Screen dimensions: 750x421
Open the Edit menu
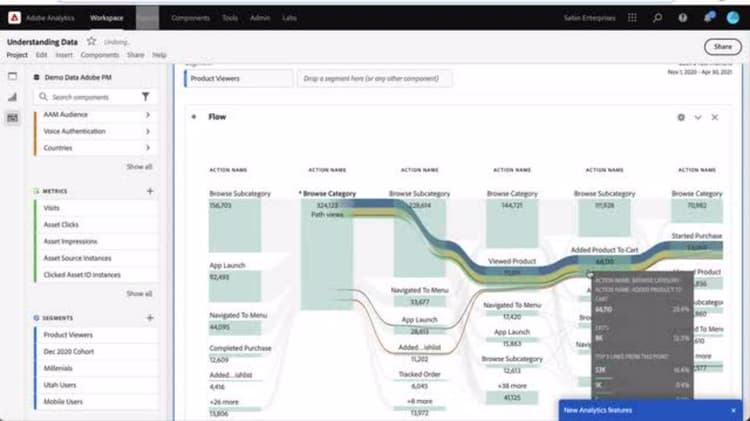41,55
